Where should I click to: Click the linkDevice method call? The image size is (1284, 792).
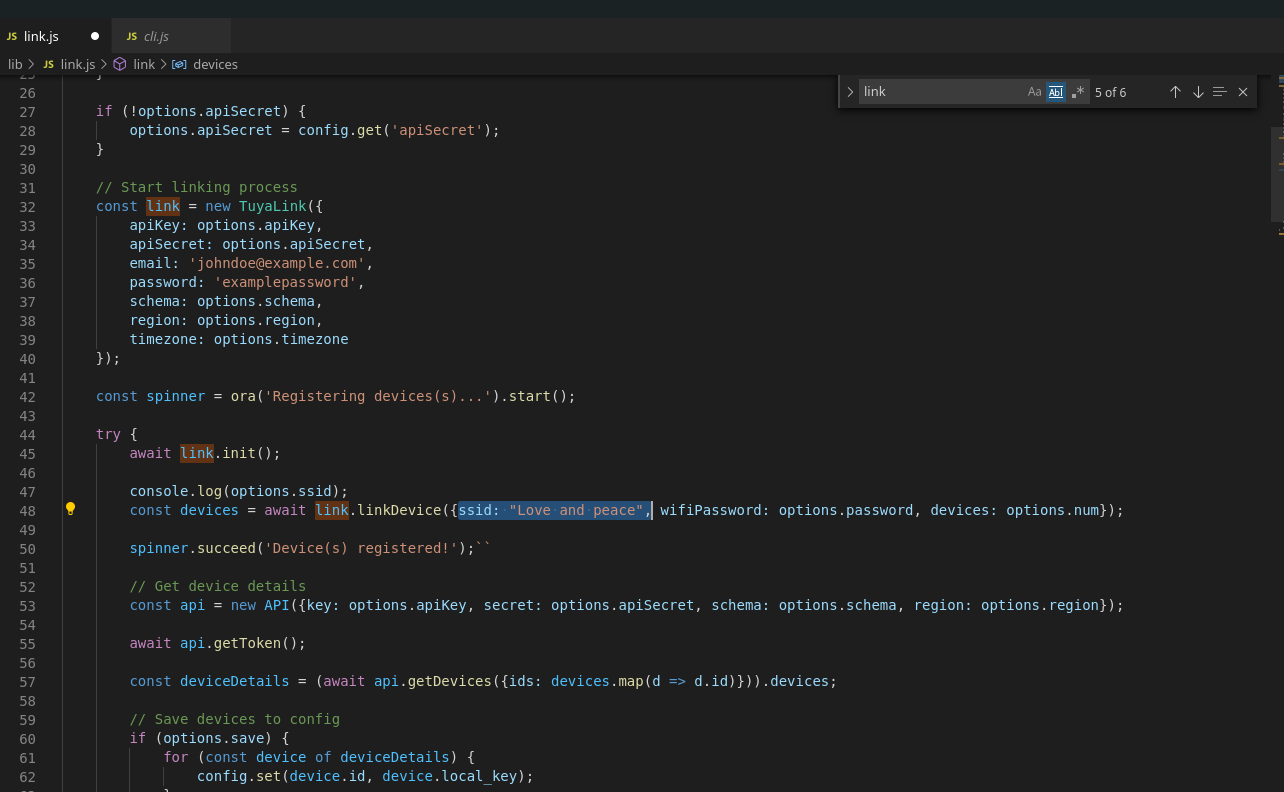399,510
